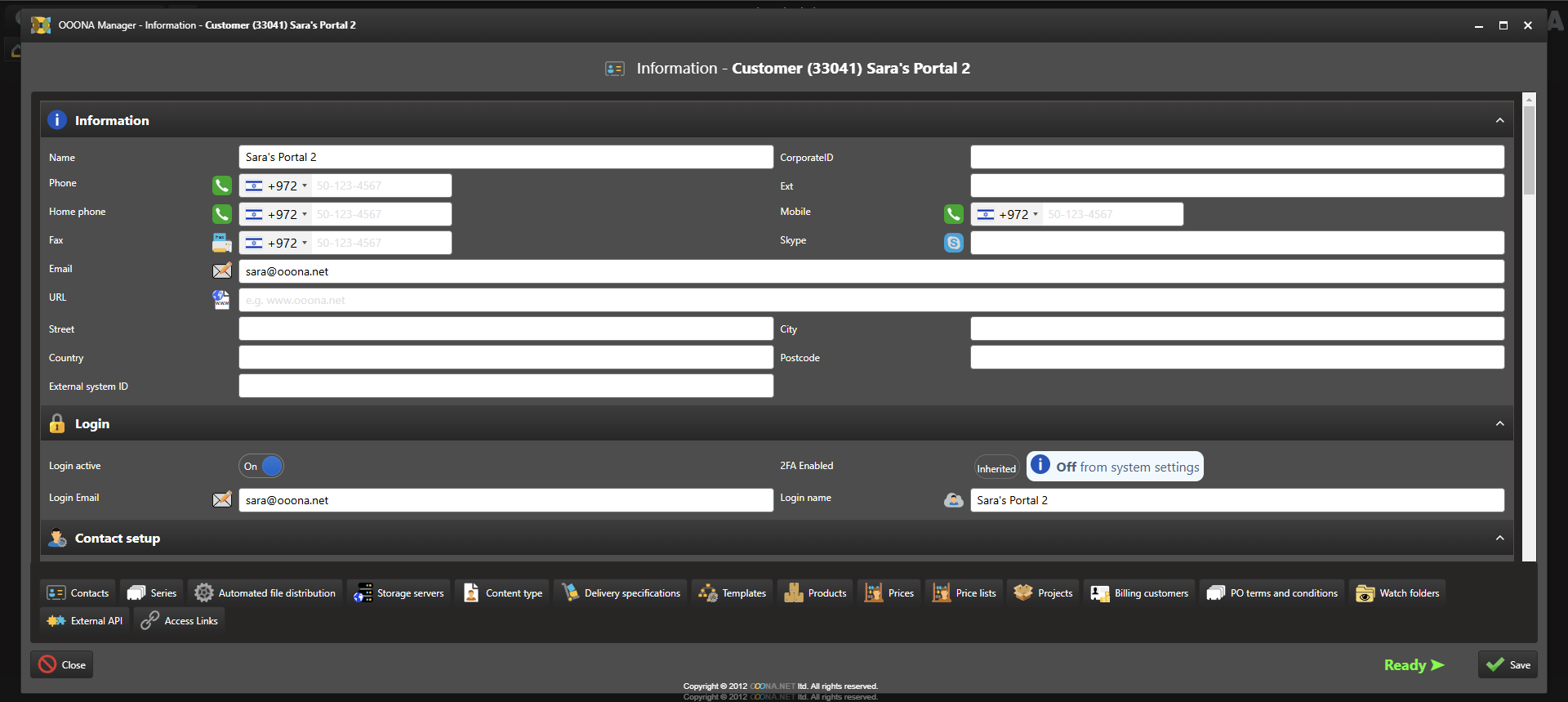The height and width of the screenshot is (702, 1568).
Task: Open the Delivery specifications tab
Action: [621, 593]
